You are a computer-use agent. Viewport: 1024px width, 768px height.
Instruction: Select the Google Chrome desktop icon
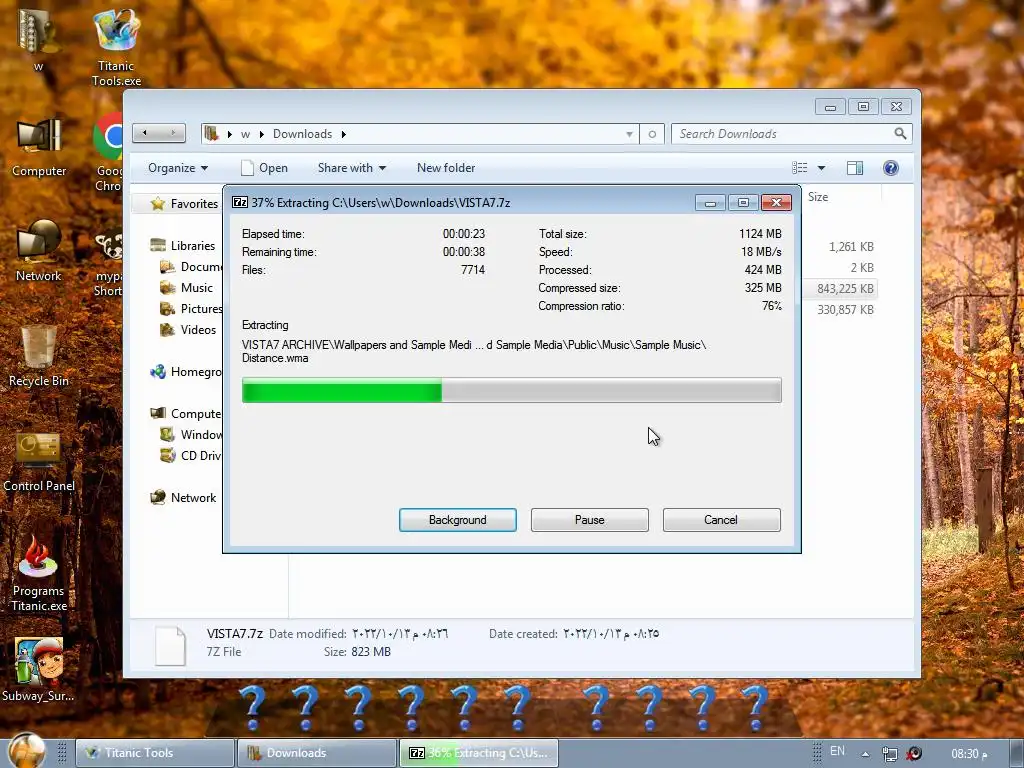(x=108, y=152)
